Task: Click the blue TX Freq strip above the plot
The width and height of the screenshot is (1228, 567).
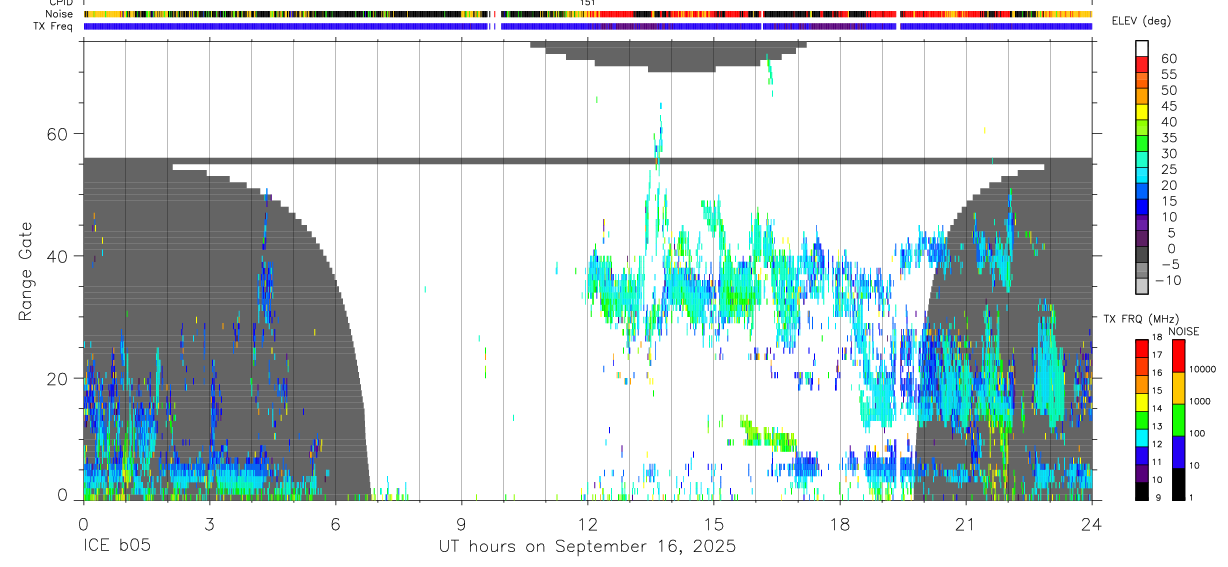Action: (587, 26)
